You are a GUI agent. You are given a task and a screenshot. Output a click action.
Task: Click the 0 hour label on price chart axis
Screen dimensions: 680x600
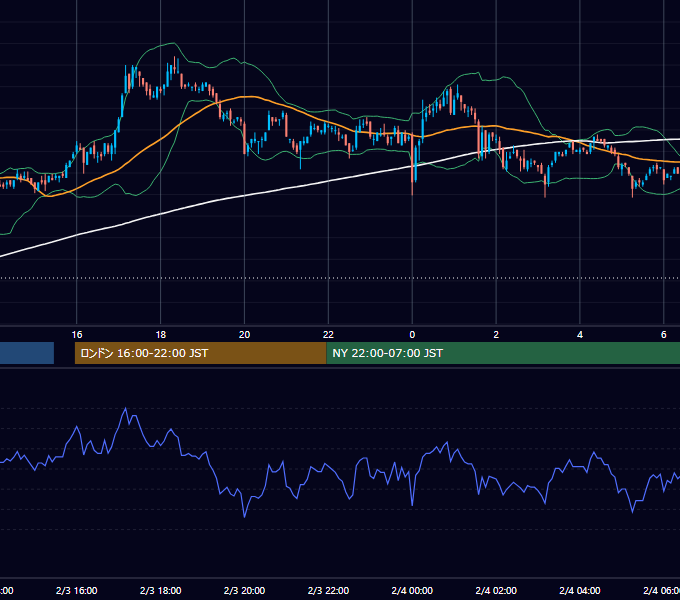click(412, 335)
